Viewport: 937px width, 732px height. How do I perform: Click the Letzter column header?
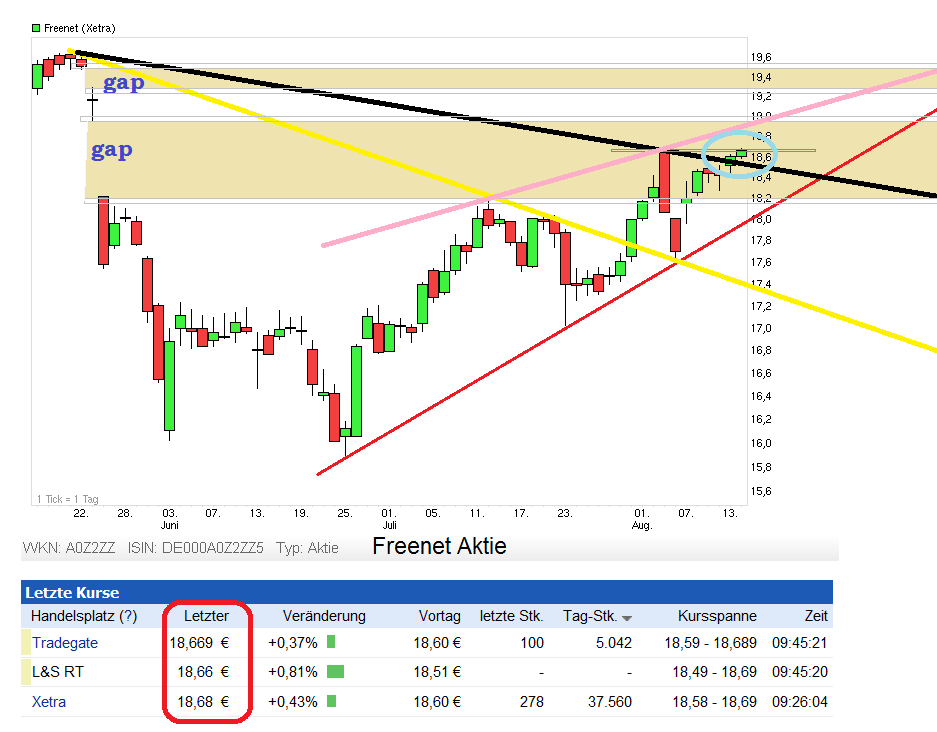click(x=206, y=616)
